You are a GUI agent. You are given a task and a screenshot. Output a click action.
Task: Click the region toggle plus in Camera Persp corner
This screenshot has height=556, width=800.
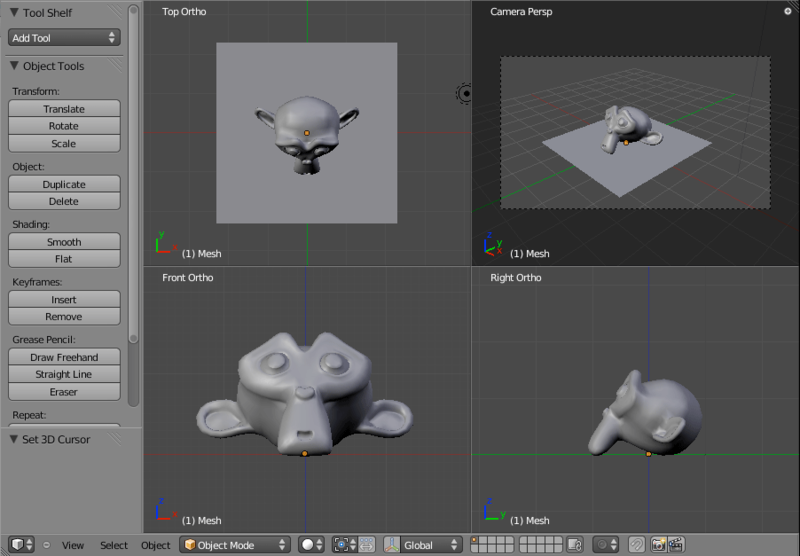point(788,11)
